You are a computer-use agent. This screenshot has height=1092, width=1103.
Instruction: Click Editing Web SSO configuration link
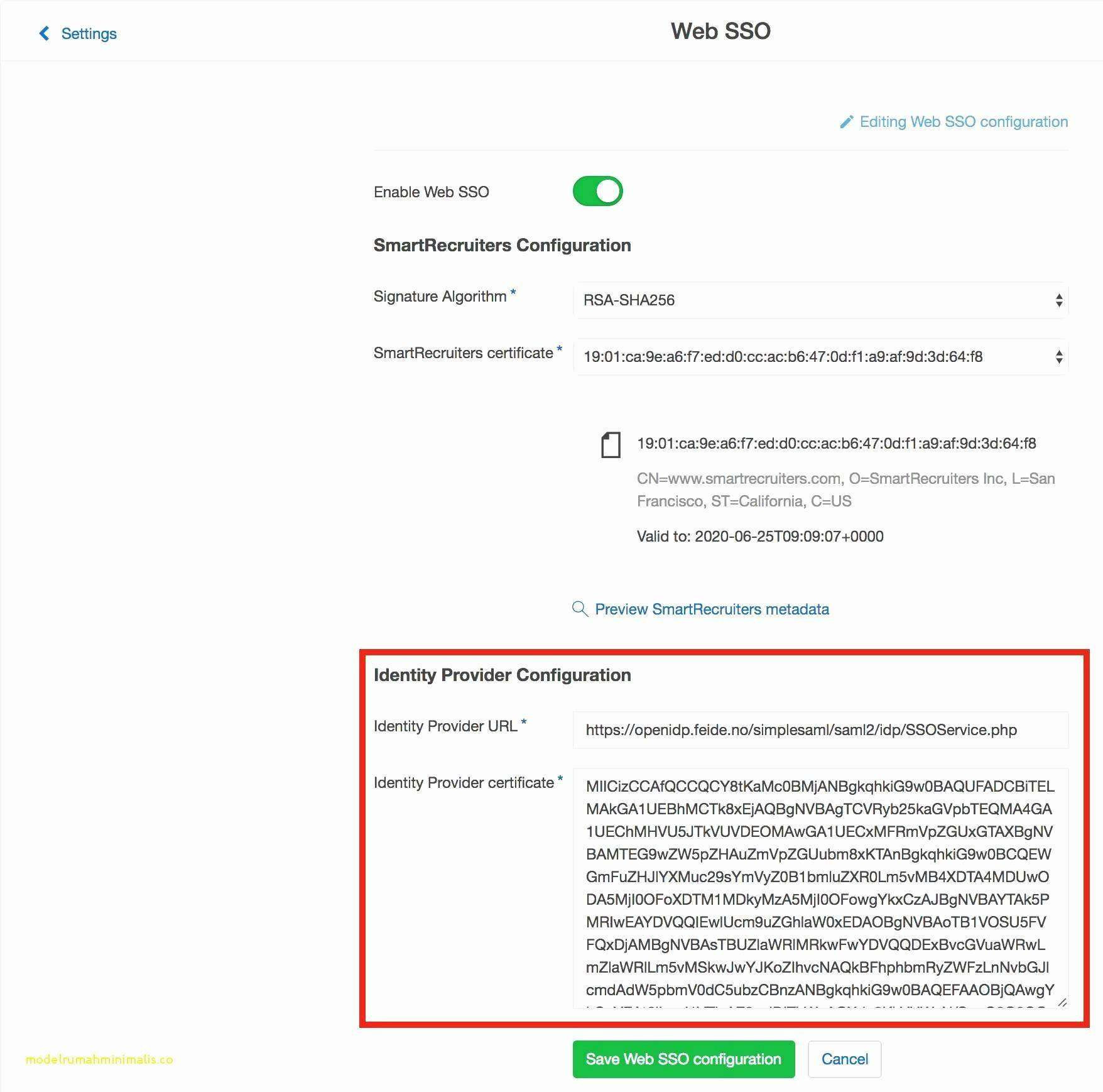tap(964, 122)
